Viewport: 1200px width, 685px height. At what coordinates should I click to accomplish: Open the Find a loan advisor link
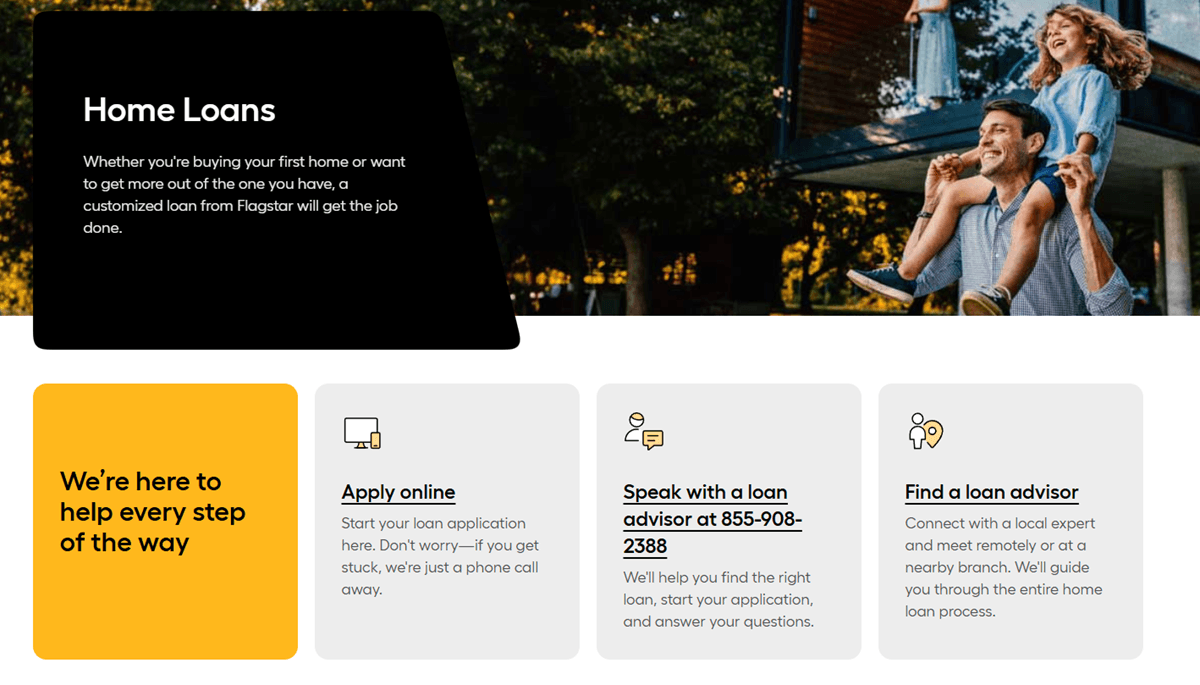tap(992, 492)
